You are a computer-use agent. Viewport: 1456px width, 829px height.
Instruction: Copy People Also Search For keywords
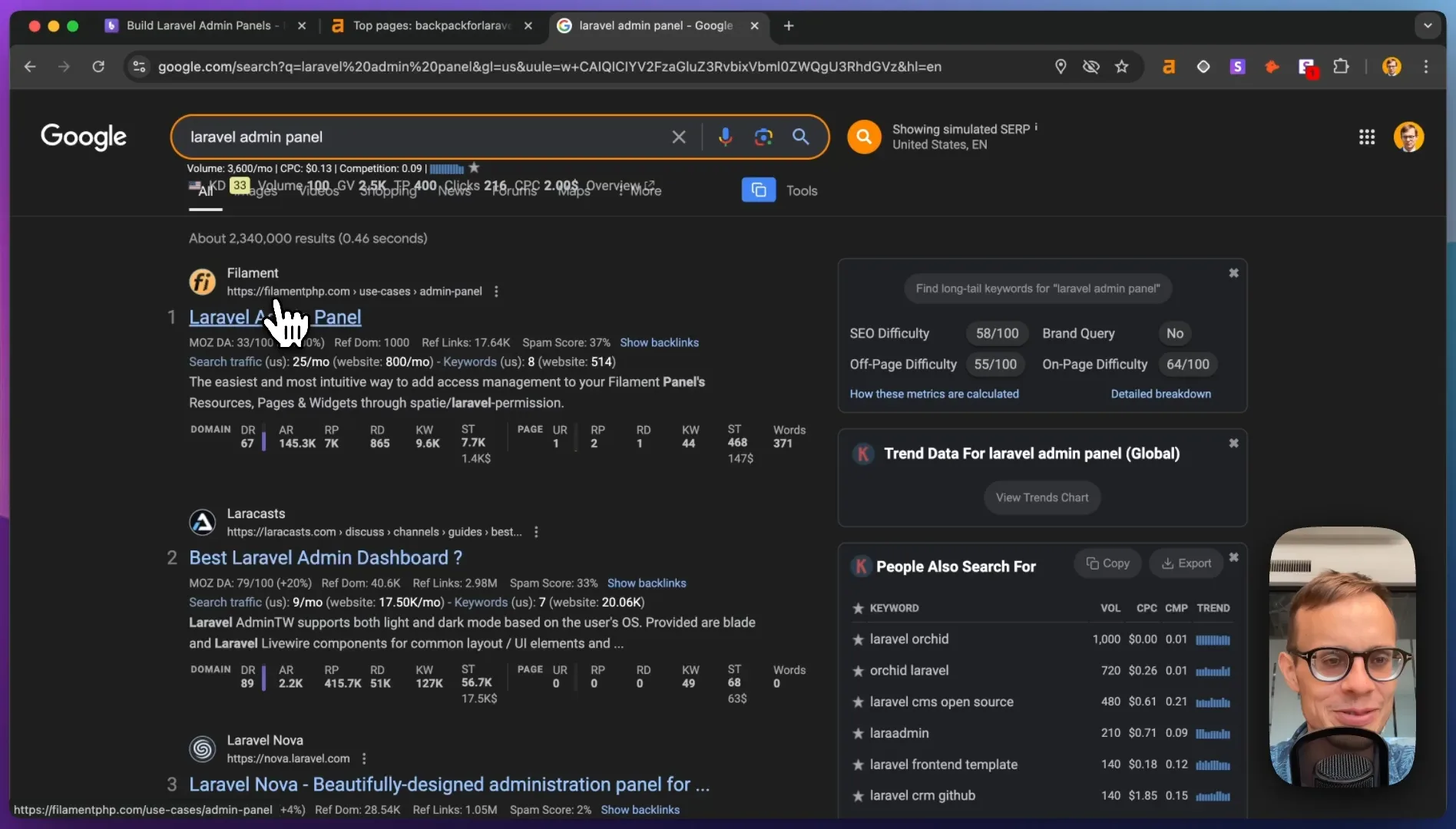coord(1107,563)
